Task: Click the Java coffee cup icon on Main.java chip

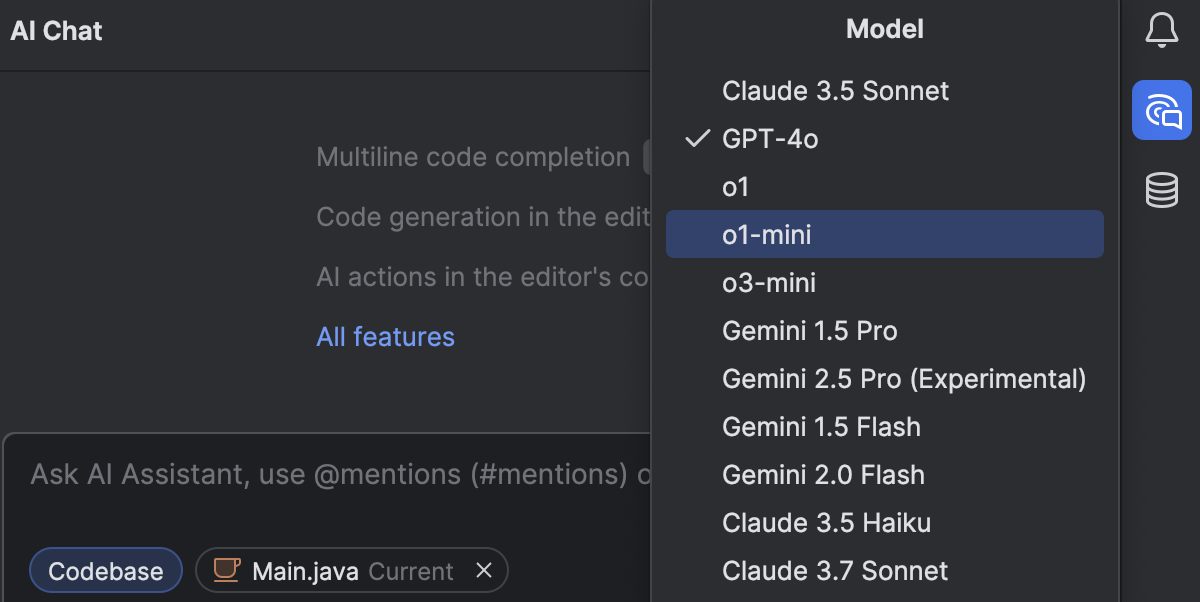Action: pos(226,570)
